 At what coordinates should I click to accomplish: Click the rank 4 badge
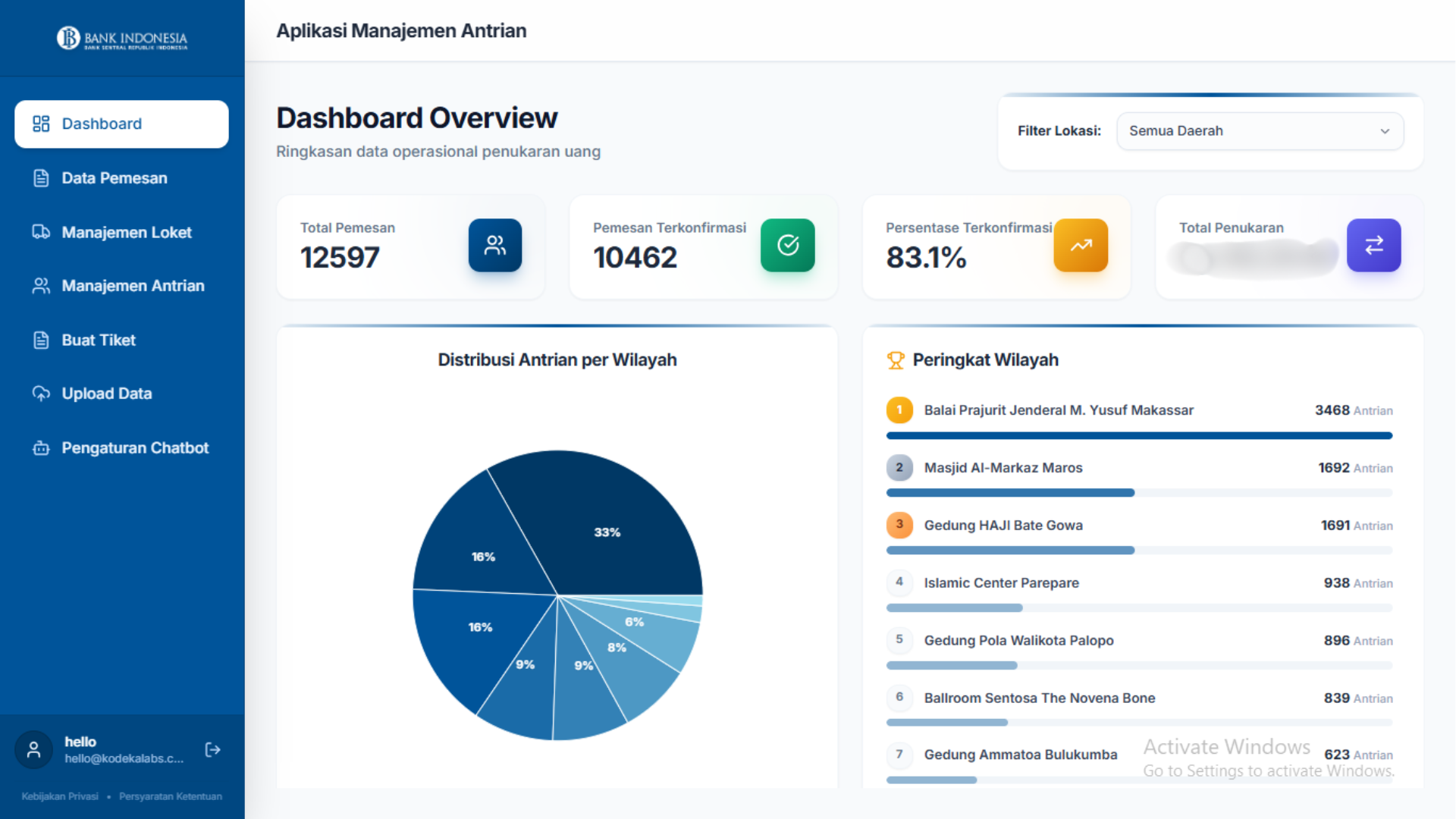coord(899,582)
